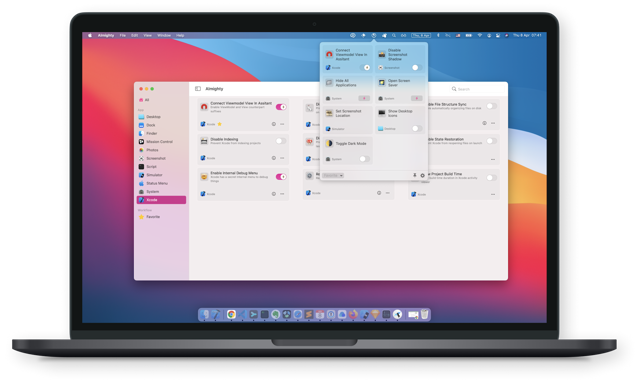Click the favorite star on Connect Viewmodel card
This screenshot has height=383, width=640.
coord(220,124)
